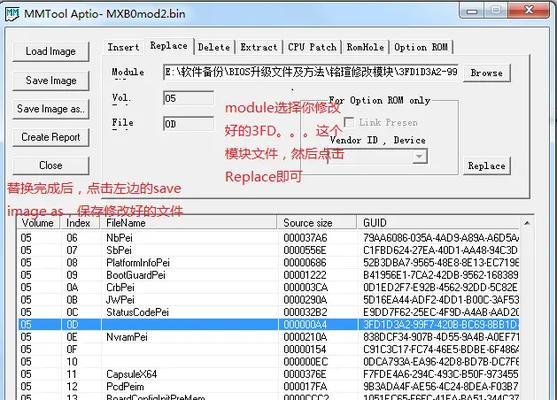The height and width of the screenshot is (400, 557).
Task: Click the MMTool application icon in title bar
Action: coord(12,14)
